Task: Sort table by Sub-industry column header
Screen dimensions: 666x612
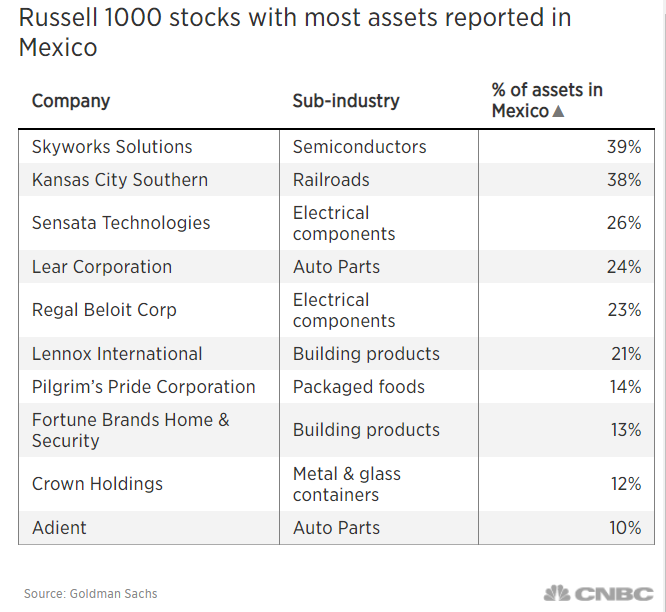Action: [x=346, y=101]
